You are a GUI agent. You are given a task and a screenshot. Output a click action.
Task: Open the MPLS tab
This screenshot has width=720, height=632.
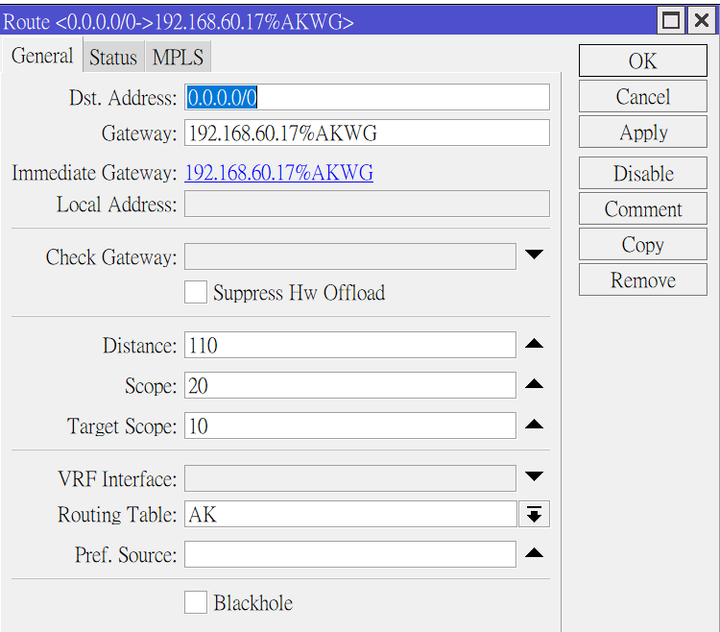coord(178,57)
